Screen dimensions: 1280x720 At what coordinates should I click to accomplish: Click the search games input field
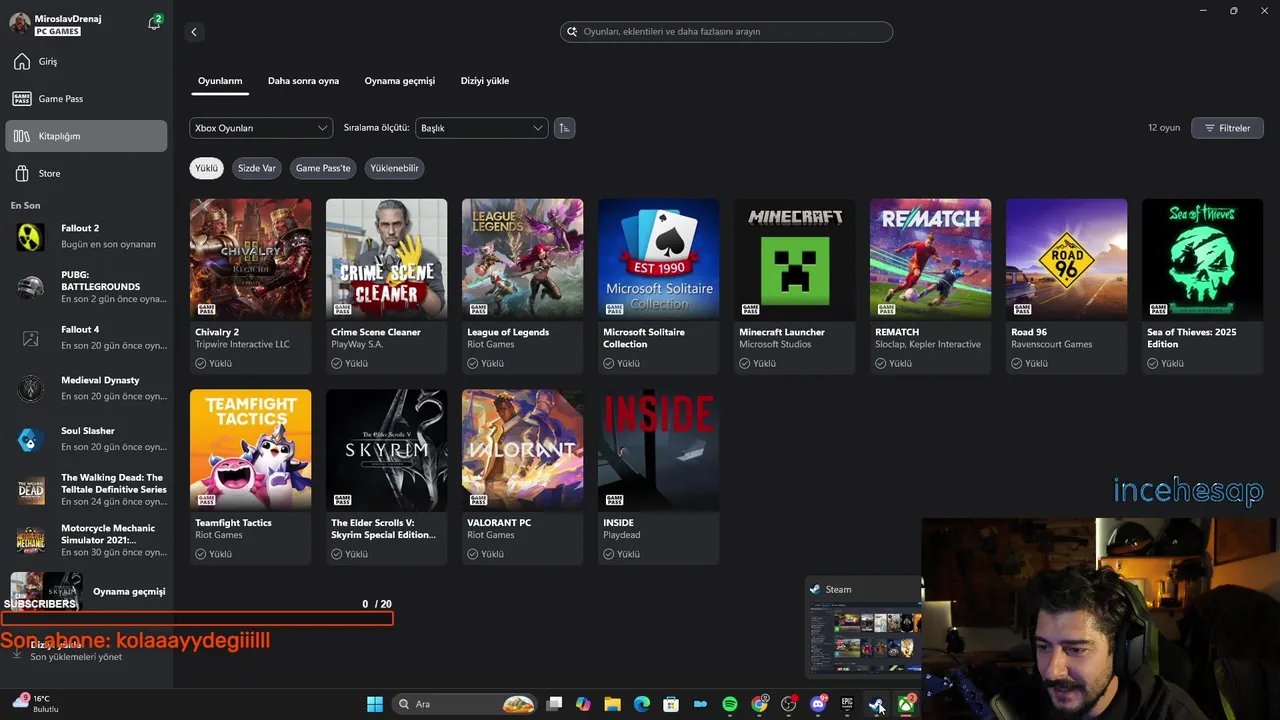click(x=726, y=32)
